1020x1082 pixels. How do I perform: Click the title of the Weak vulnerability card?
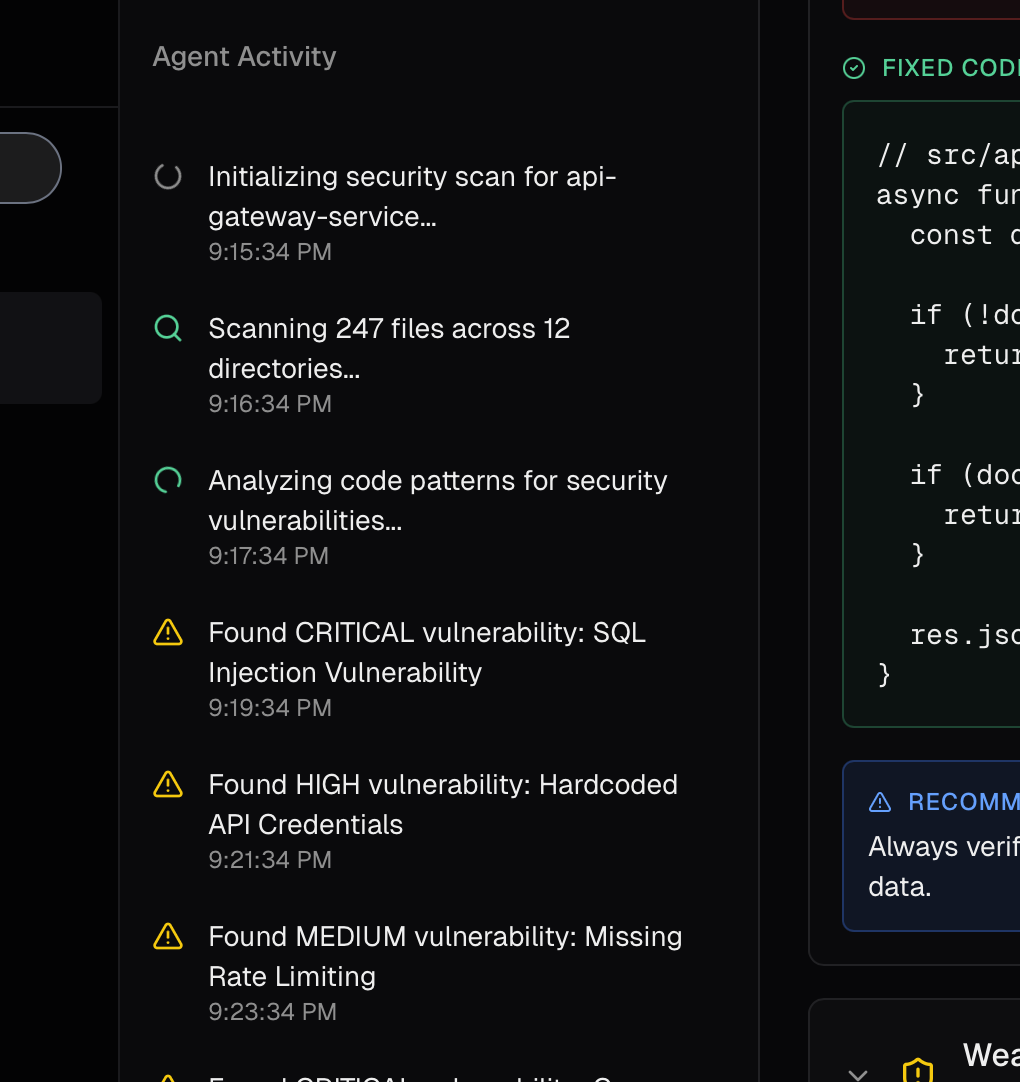(990, 1055)
